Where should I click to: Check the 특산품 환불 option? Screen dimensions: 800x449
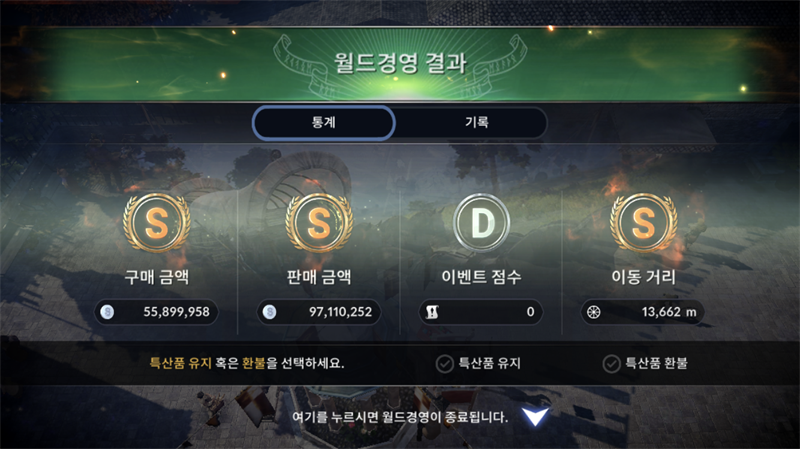(611, 364)
